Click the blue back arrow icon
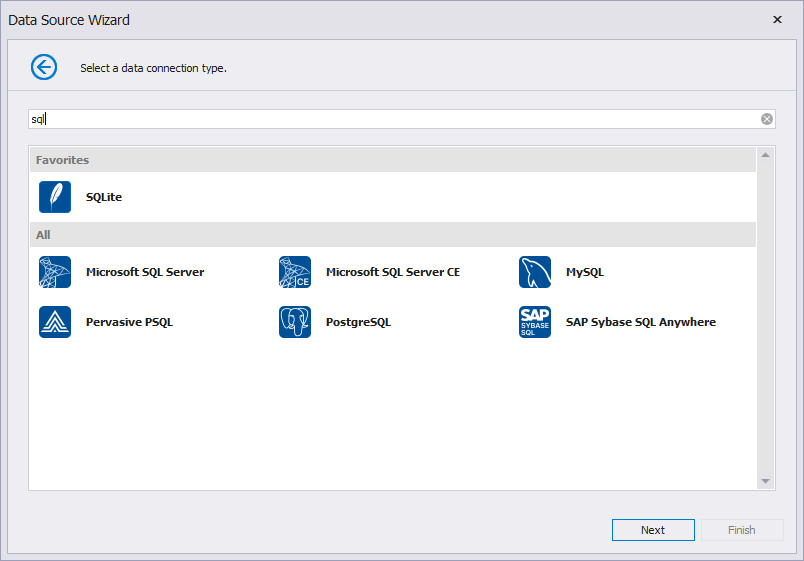 pos(44,67)
